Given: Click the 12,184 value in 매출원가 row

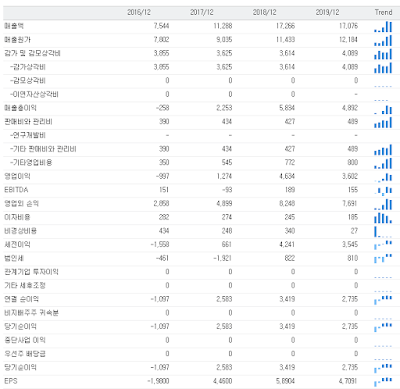Looking at the screenshot, I should tap(348, 40).
